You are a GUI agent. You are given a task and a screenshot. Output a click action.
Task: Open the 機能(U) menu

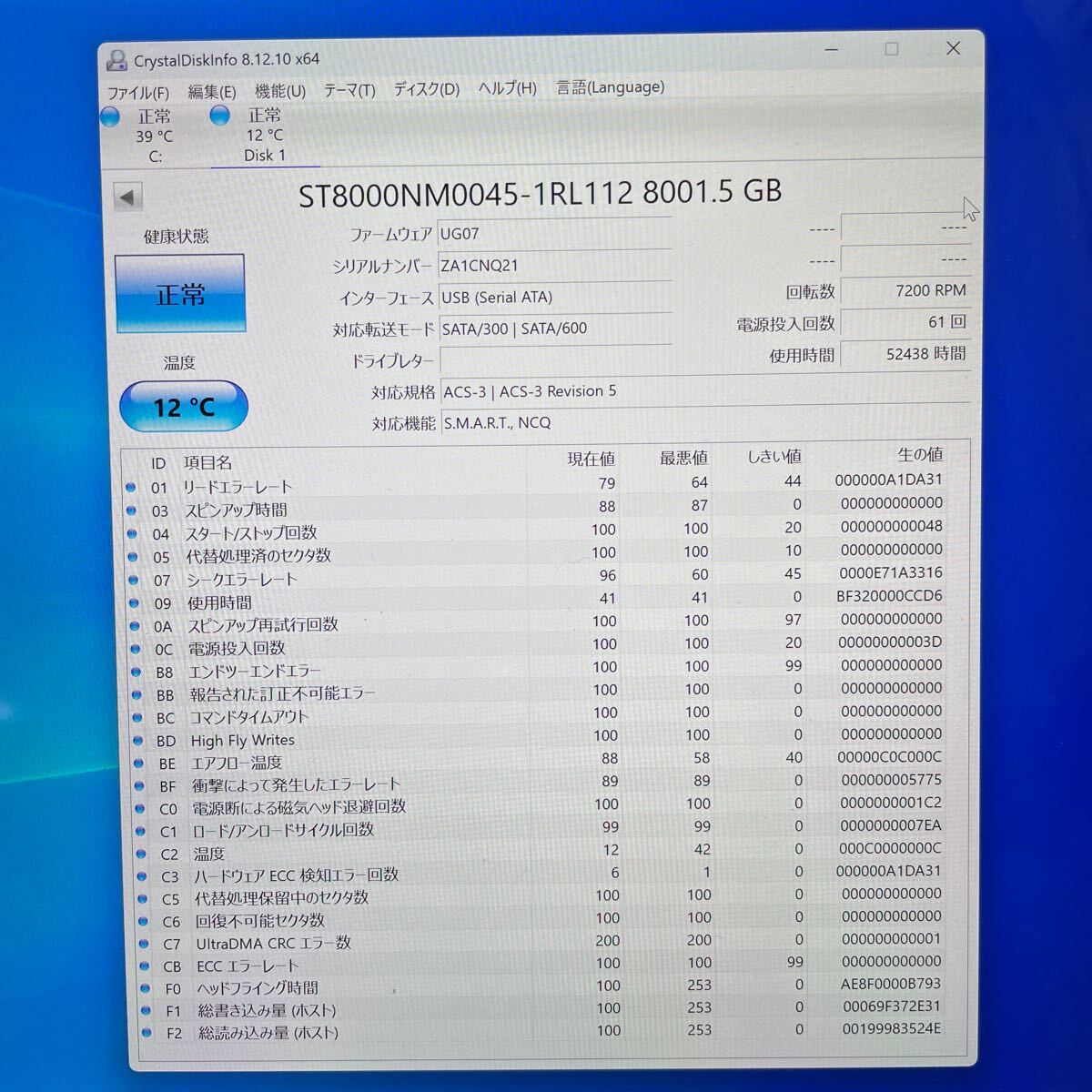(x=280, y=90)
